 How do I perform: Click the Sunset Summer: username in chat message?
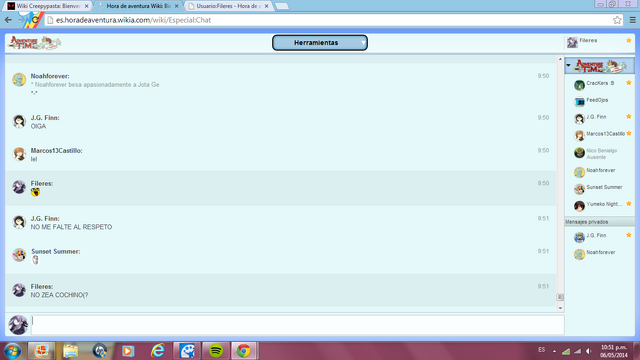pos(56,251)
